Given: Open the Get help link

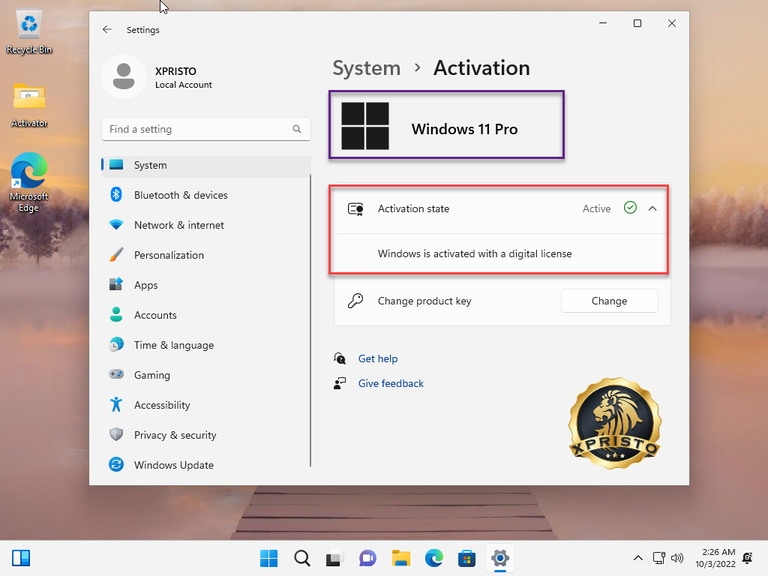Looking at the screenshot, I should (378, 359).
